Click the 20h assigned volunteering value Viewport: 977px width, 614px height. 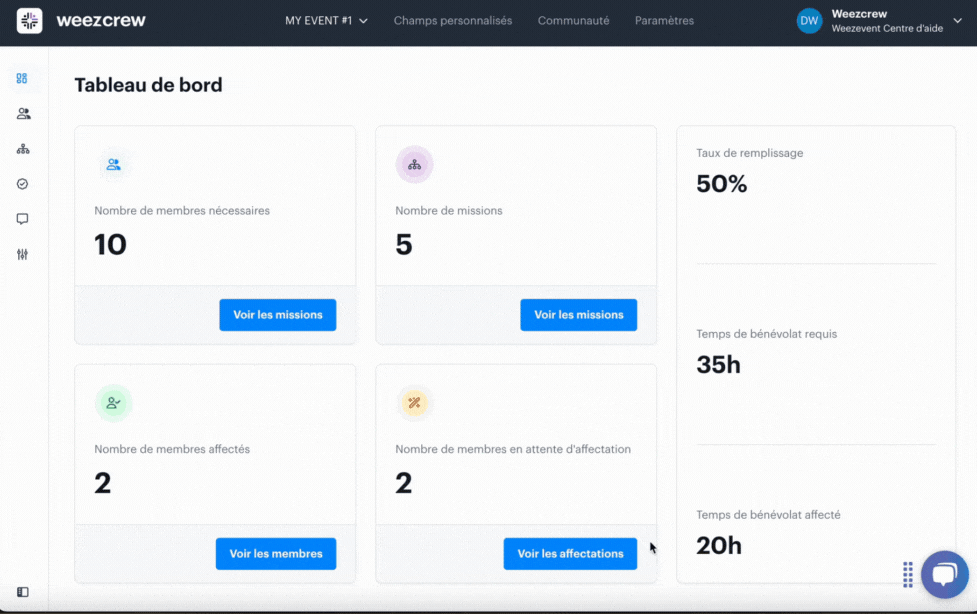point(719,545)
